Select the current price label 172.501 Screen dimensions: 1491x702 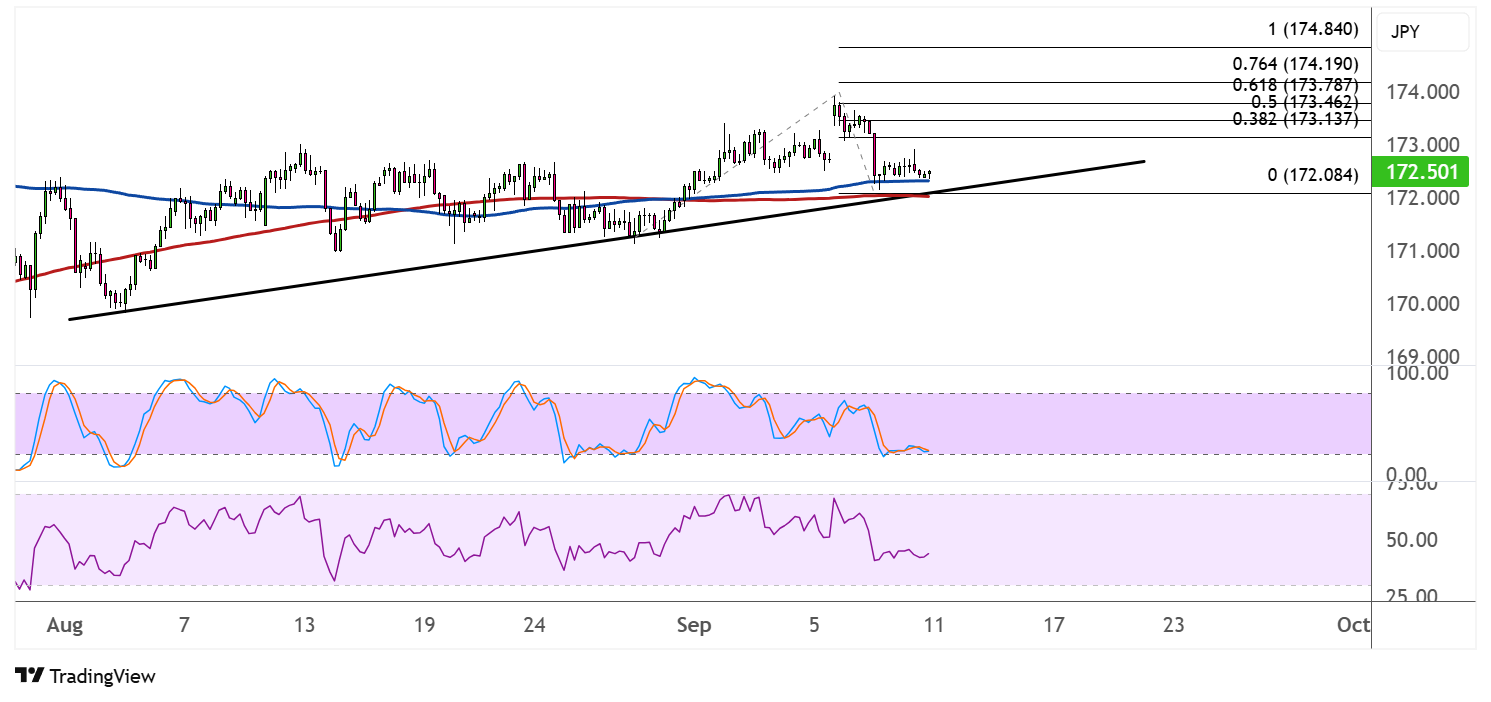tap(1422, 171)
